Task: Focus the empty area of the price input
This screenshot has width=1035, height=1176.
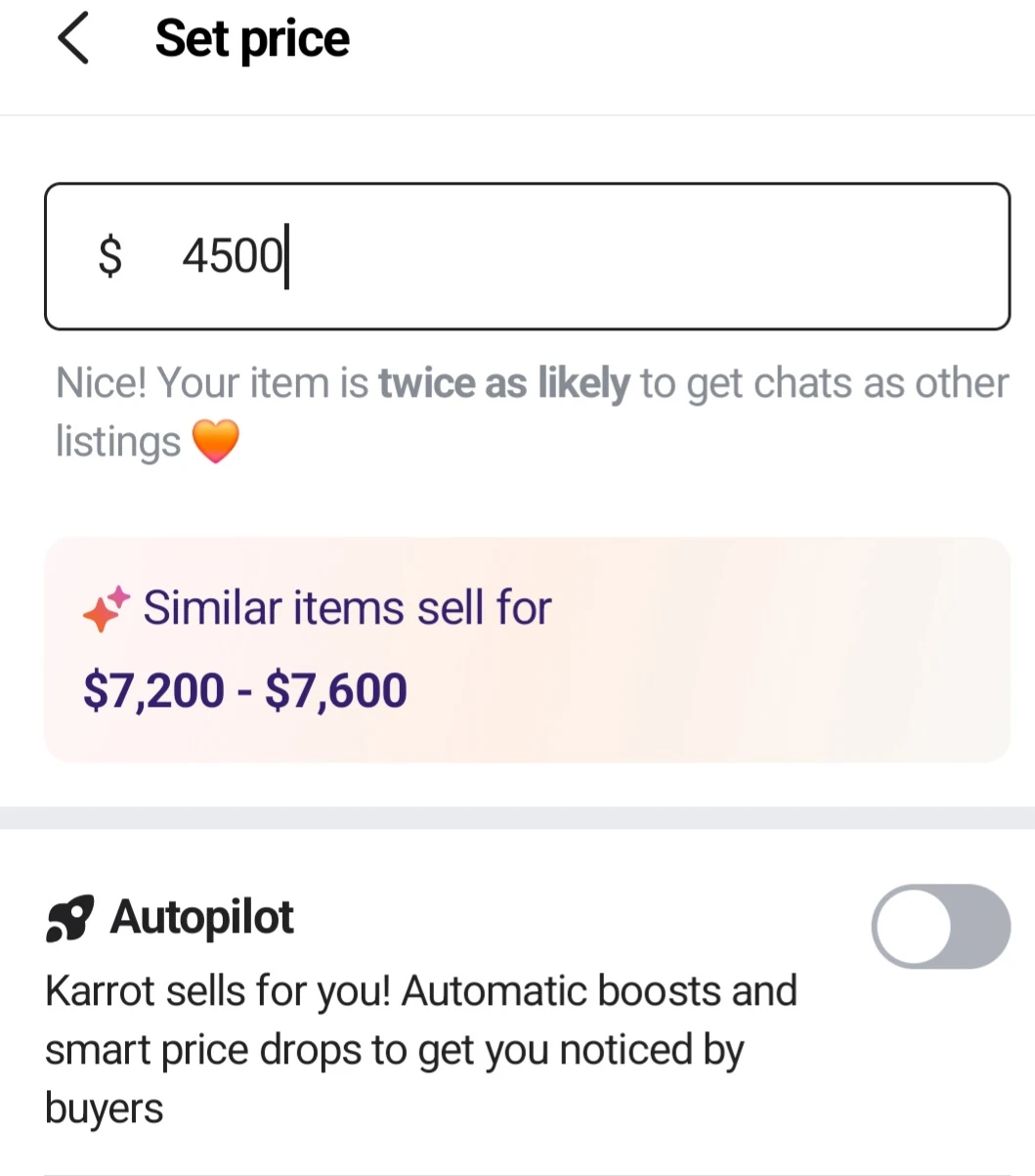Action: [645, 256]
